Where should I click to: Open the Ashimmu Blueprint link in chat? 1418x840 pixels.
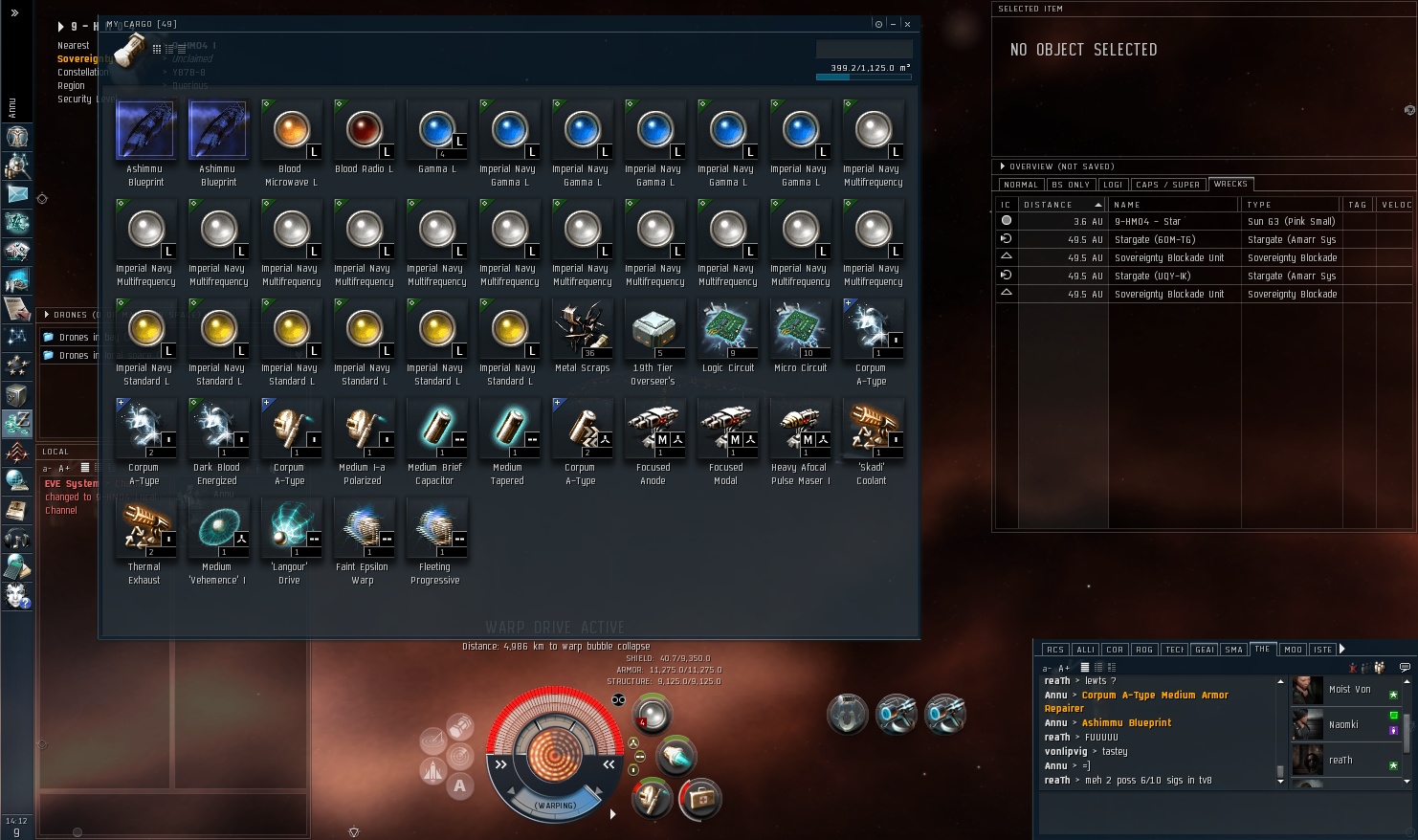pyautogui.click(x=1126, y=723)
